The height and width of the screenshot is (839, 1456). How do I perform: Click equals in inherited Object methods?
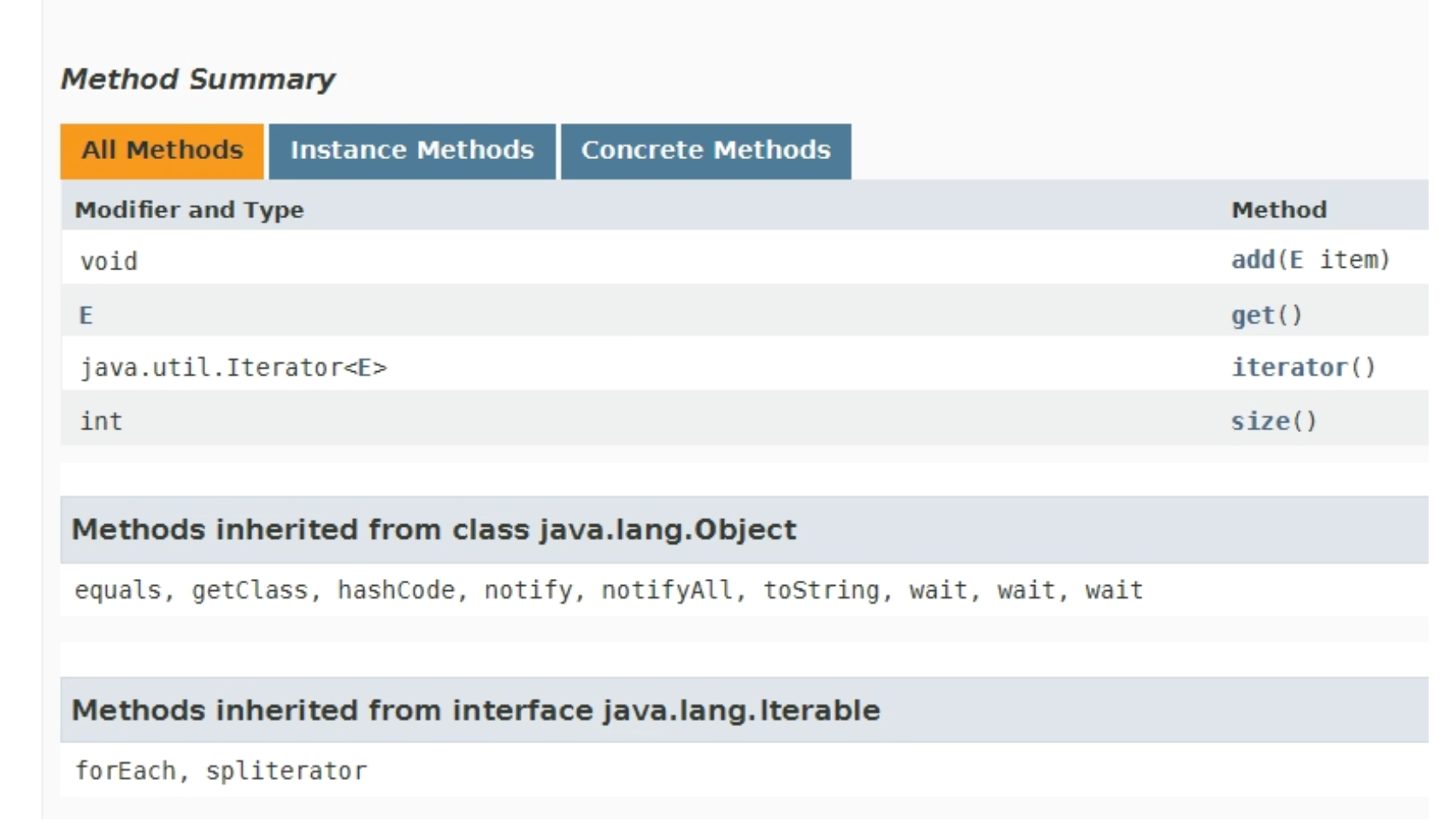(118, 591)
